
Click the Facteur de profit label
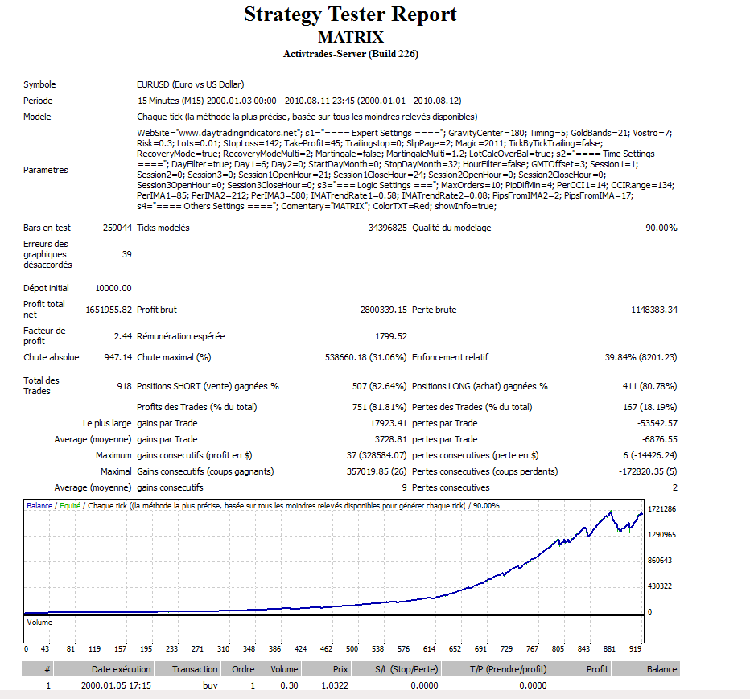tap(44, 336)
